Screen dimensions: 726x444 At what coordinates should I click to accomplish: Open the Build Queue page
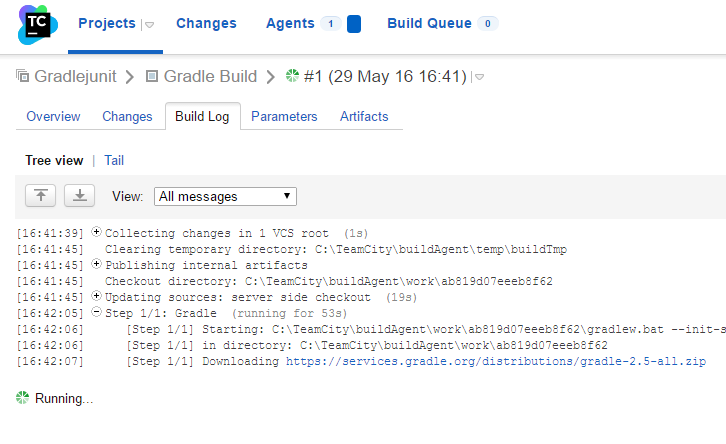(x=429, y=23)
